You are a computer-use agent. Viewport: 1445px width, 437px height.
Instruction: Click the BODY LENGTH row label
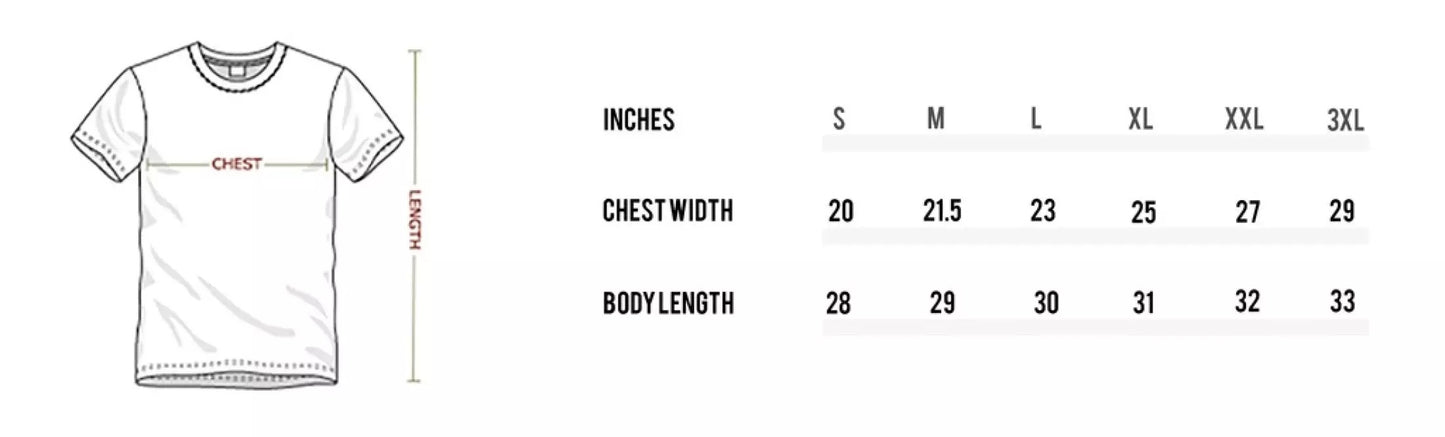coord(668,302)
